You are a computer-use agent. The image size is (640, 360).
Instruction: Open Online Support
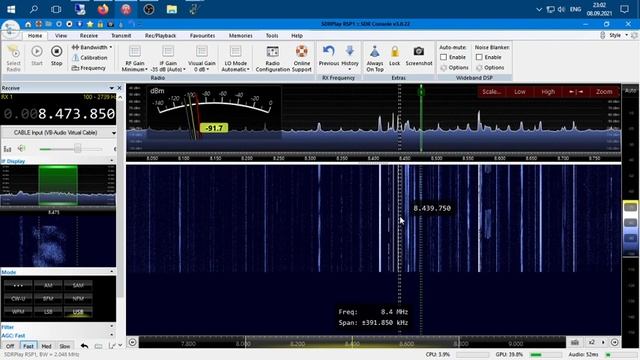302,58
